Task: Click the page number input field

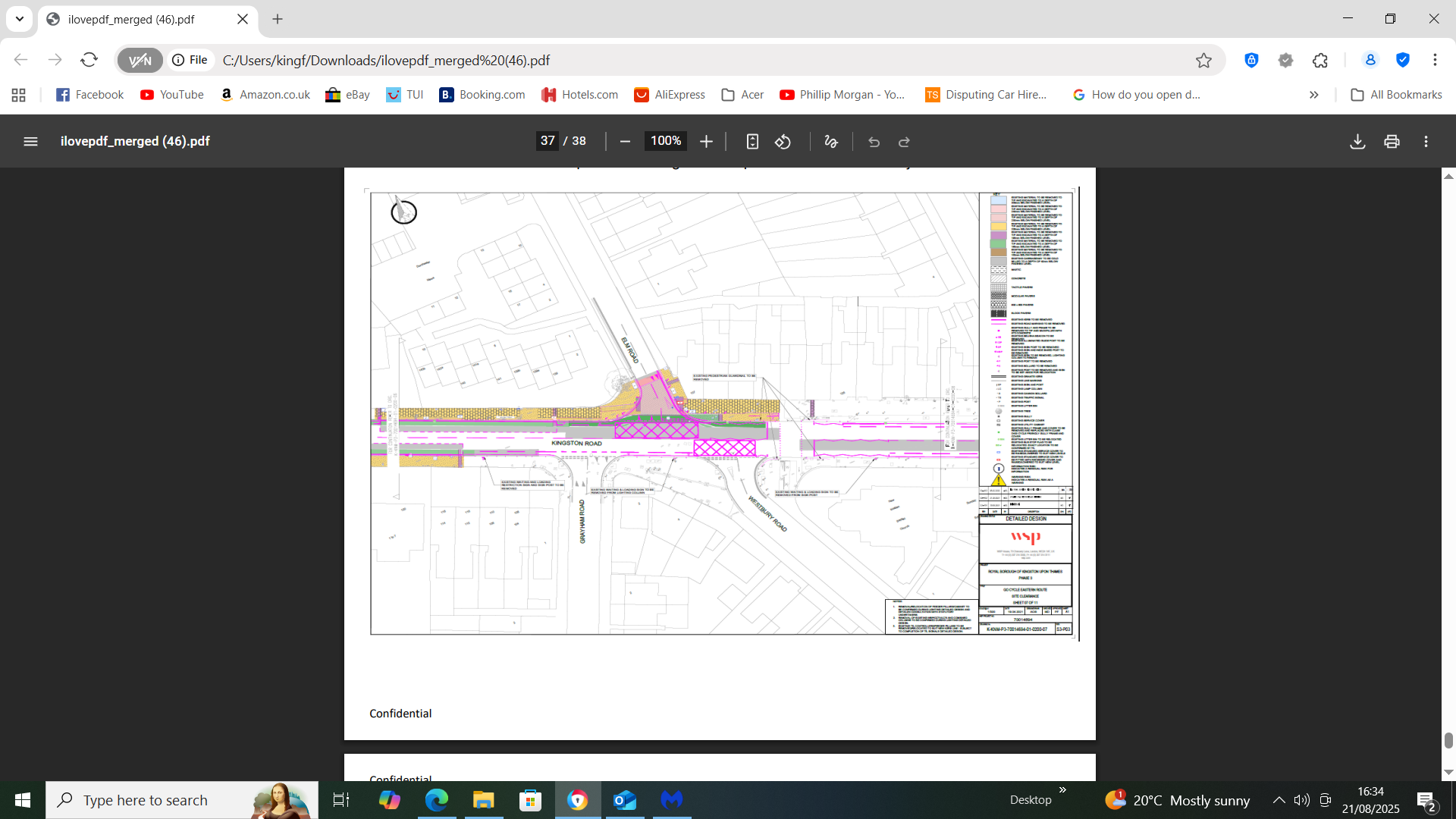Action: [x=548, y=141]
